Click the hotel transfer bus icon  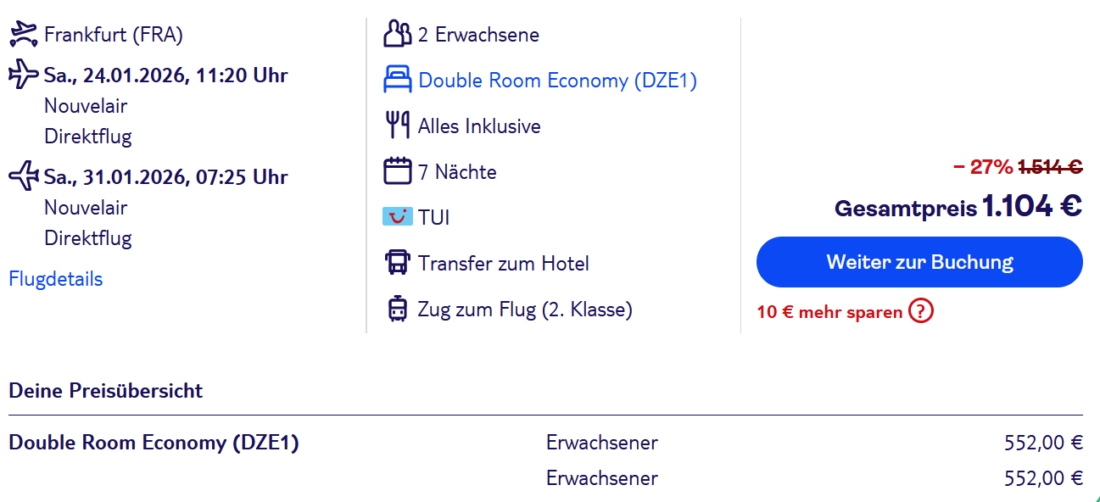(x=397, y=263)
